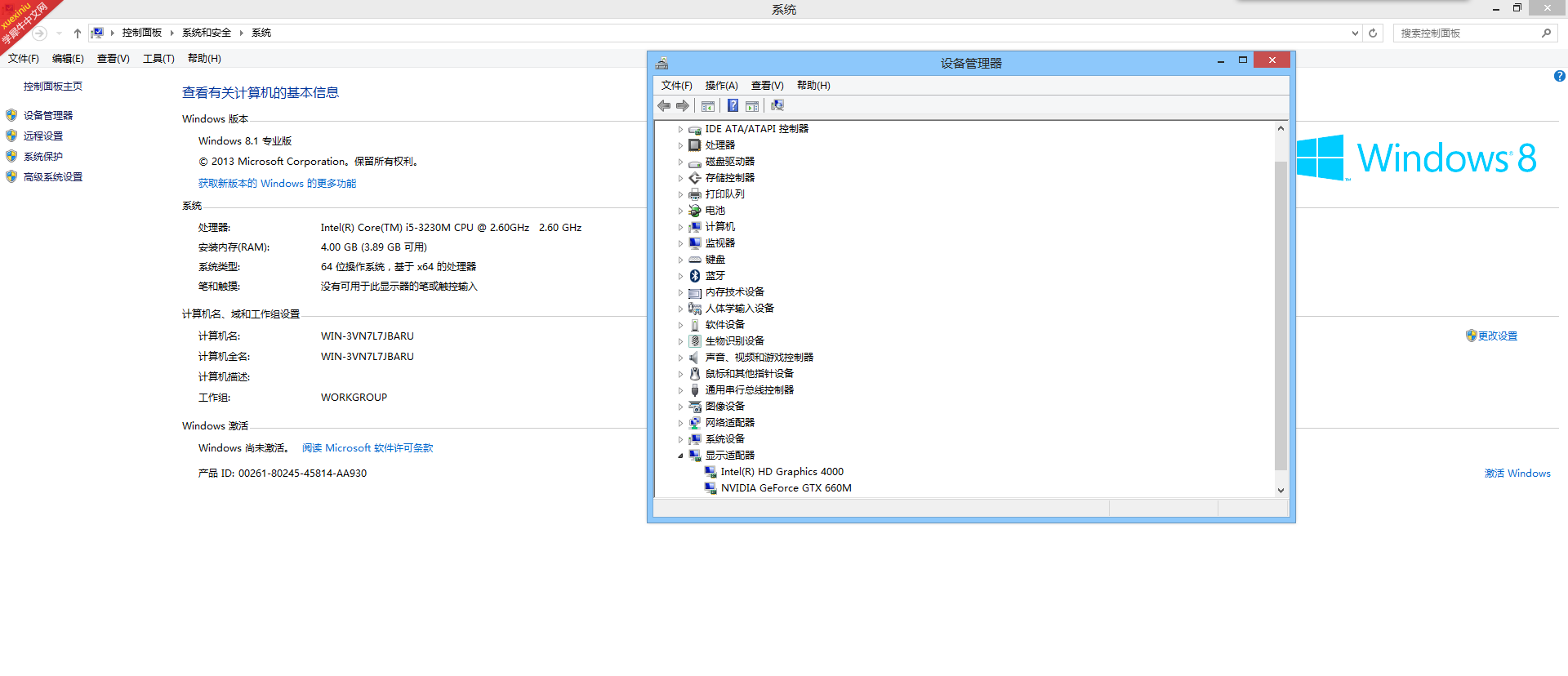
Task: Click mouse icon for 鼠标和其他指针设备
Action: pos(695,374)
